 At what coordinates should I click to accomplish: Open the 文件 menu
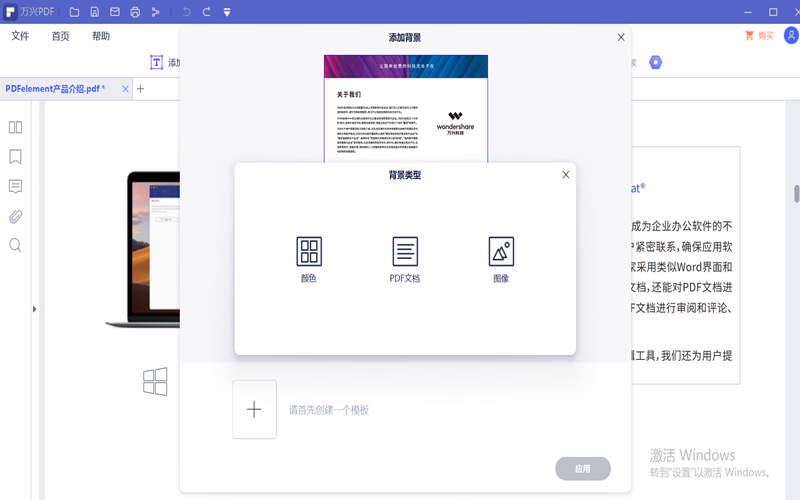coord(20,36)
